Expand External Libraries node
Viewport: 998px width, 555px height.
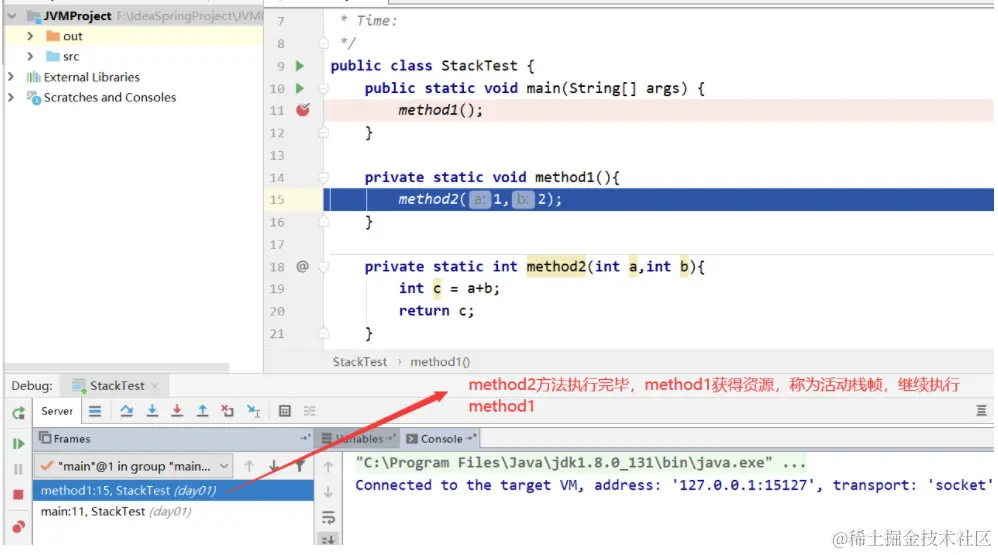click(x=11, y=77)
